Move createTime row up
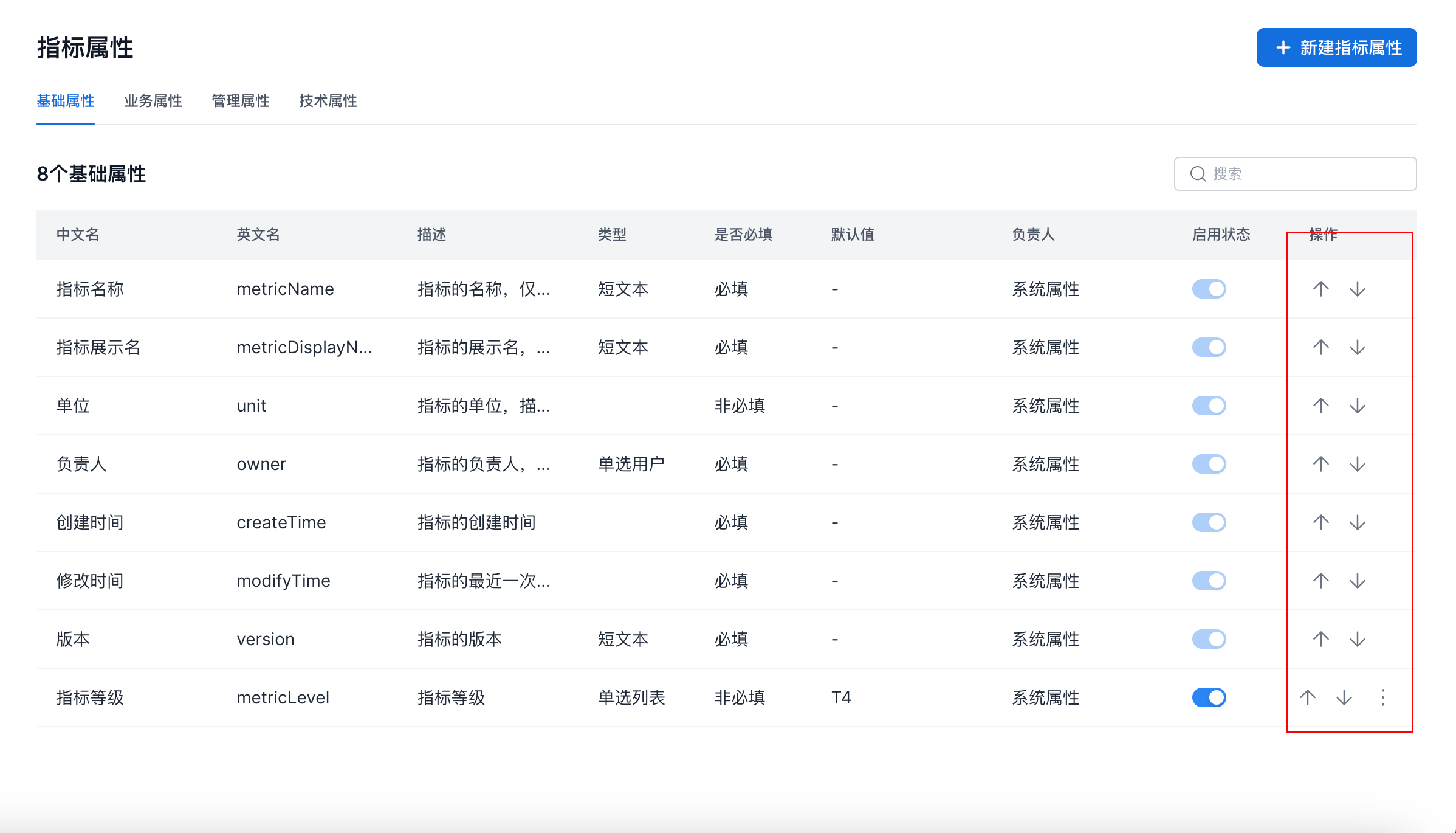The width and height of the screenshot is (1456, 833). pos(1320,522)
